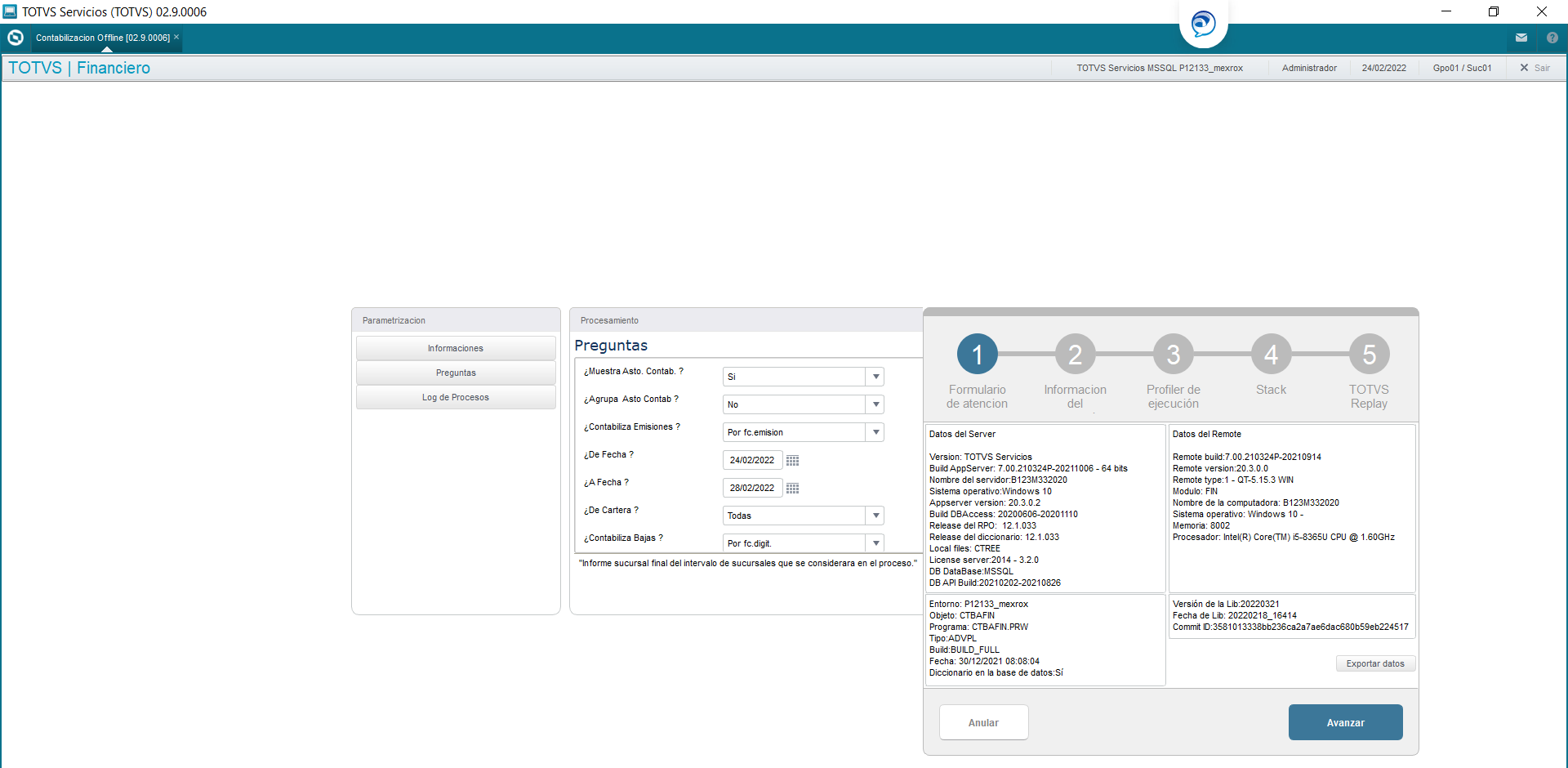
Task: Expand the Contabiliza Emisiones dropdown
Action: pyautogui.click(x=875, y=432)
